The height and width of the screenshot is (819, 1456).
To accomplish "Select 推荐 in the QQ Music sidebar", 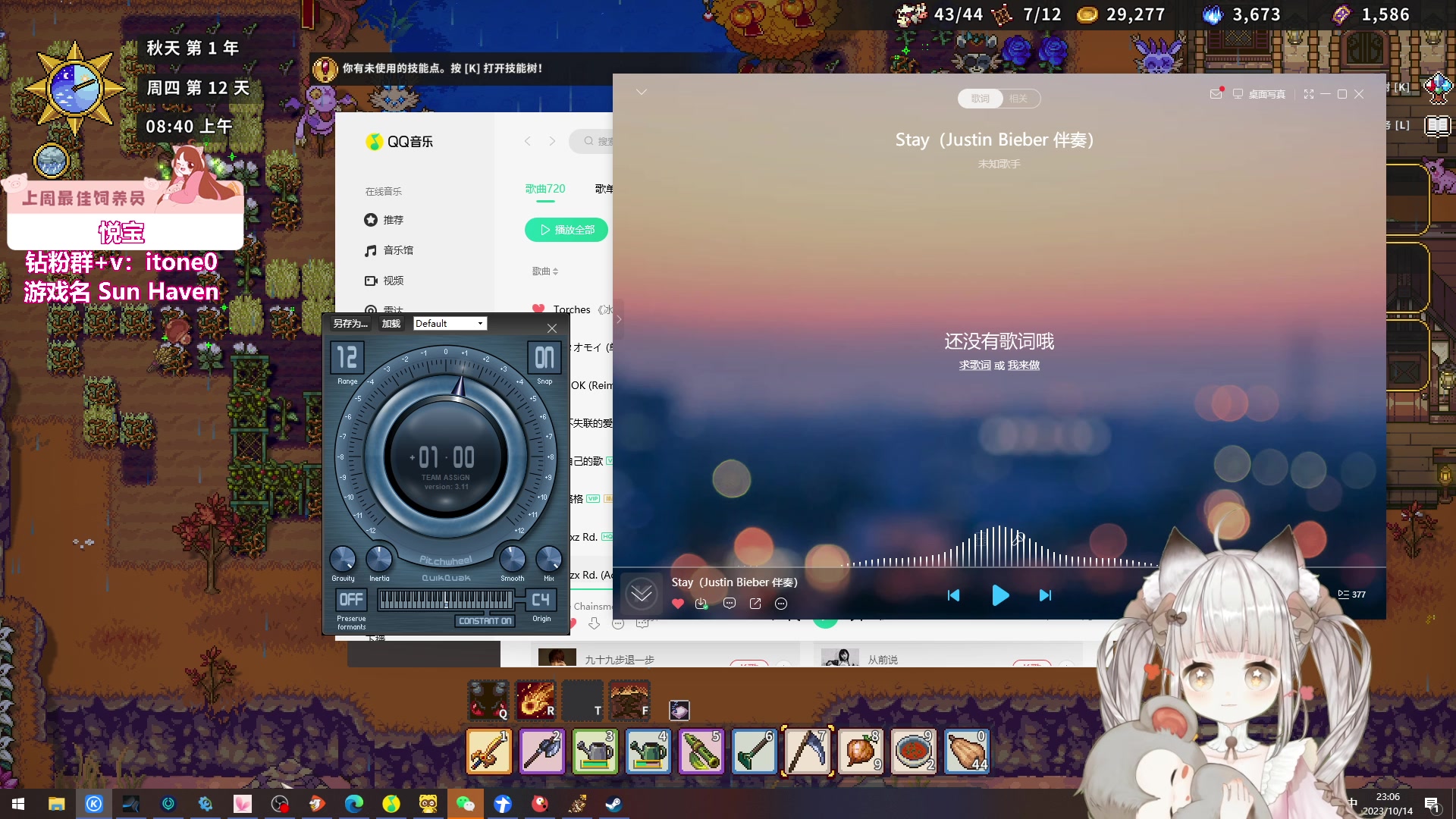I will (x=393, y=220).
